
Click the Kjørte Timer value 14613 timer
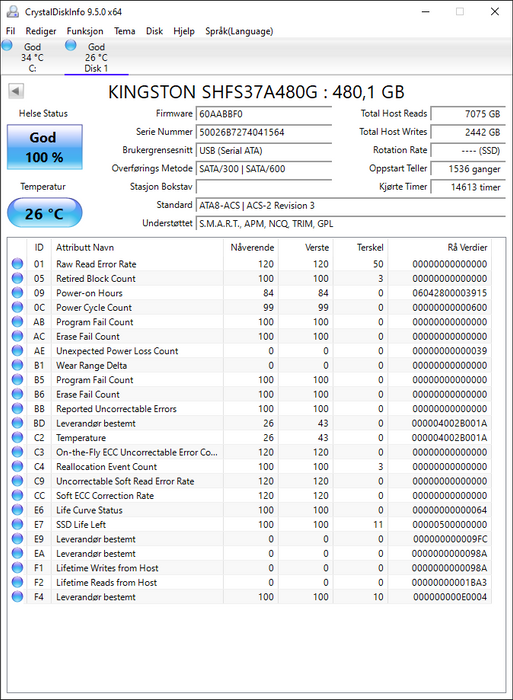468,187
